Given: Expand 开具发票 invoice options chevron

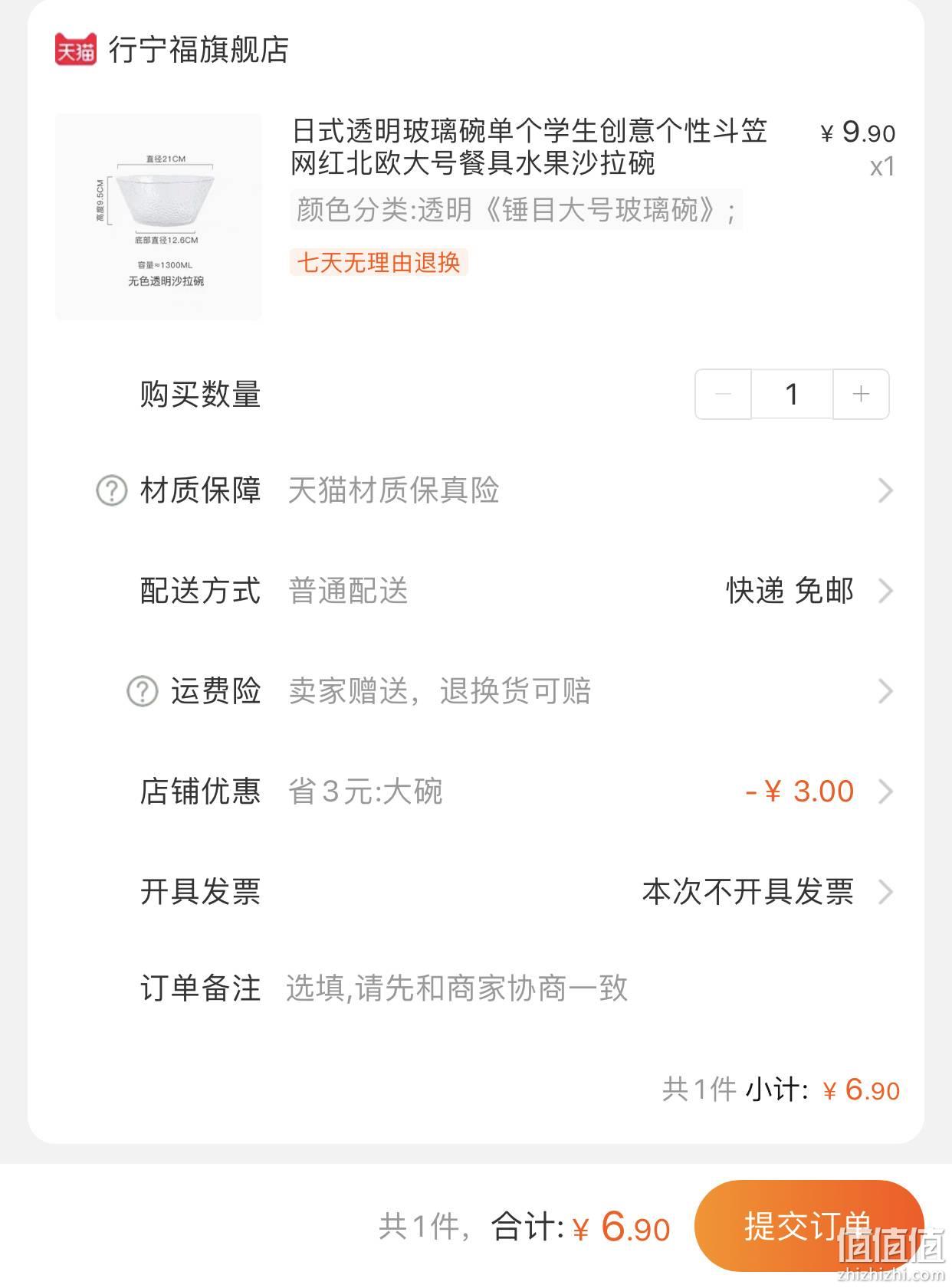Looking at the screenshot, I should coord(885,892).
